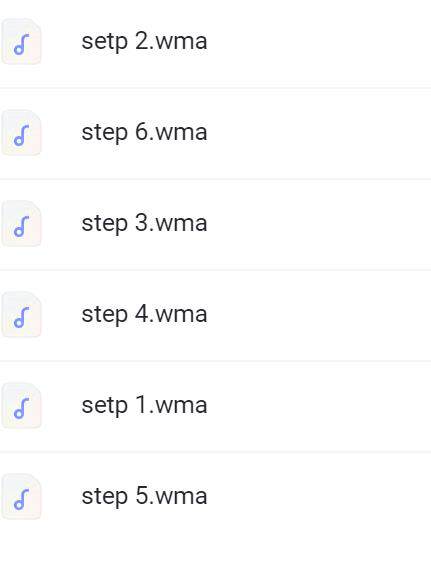
Task: Select the step 5.wma file name
Action: point(144,496)
